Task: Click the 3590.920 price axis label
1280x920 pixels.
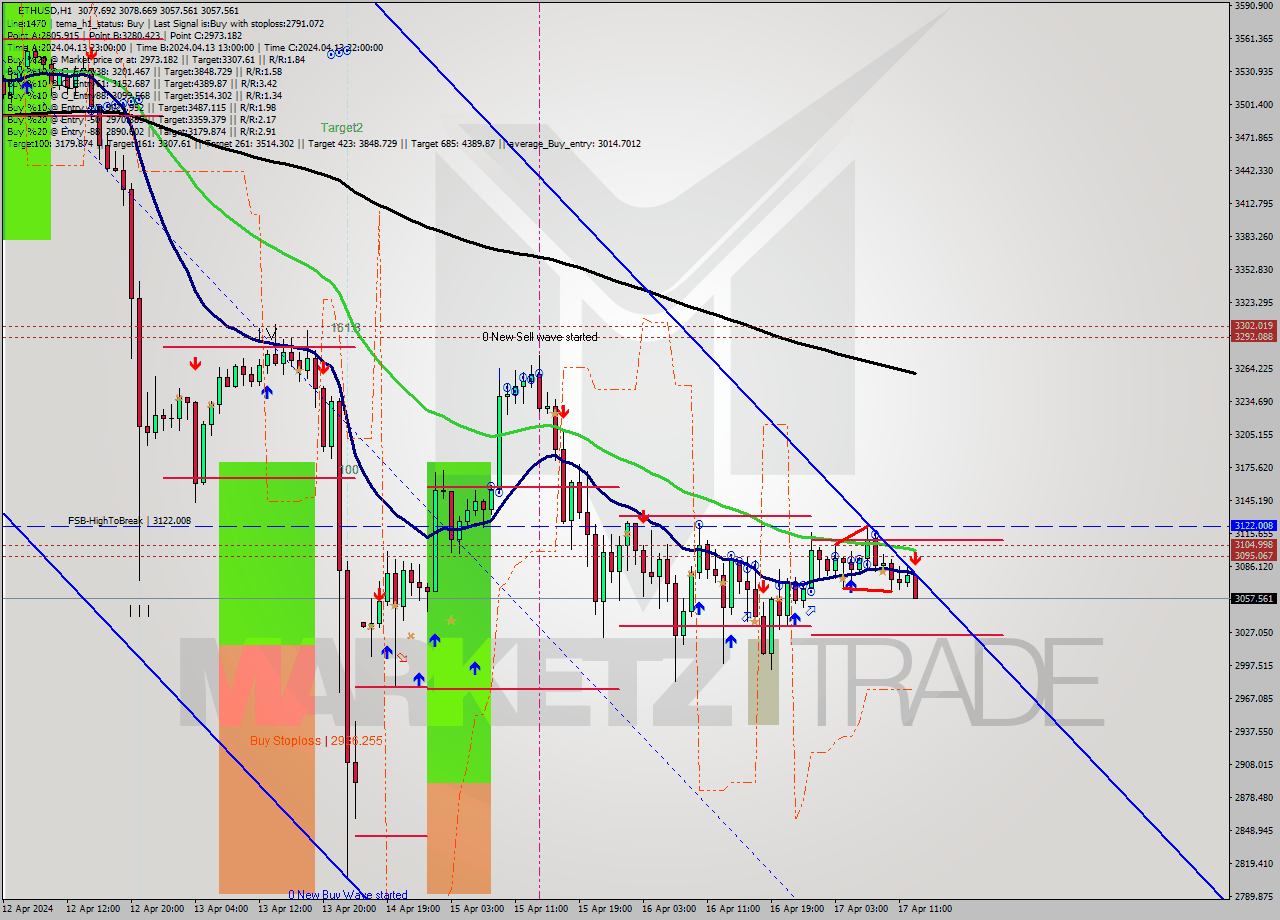Action: click(x=1254, y=6)
